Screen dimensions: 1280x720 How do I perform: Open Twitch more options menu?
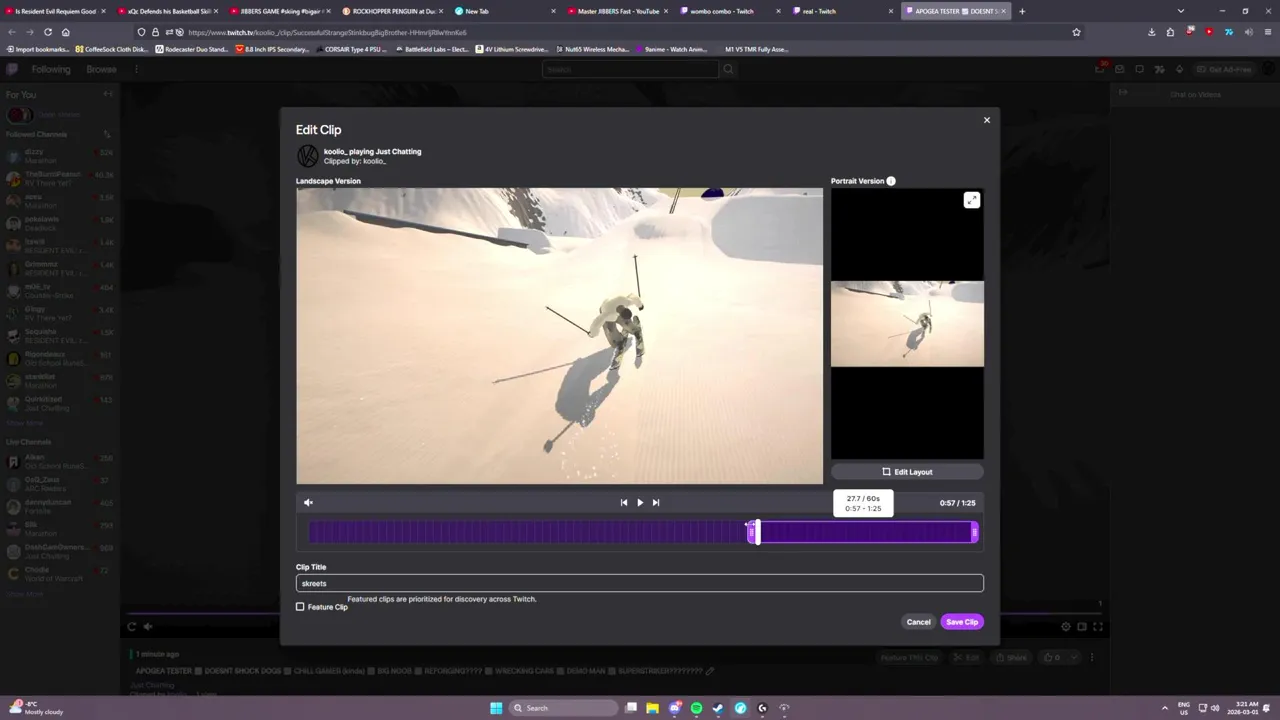136,69
